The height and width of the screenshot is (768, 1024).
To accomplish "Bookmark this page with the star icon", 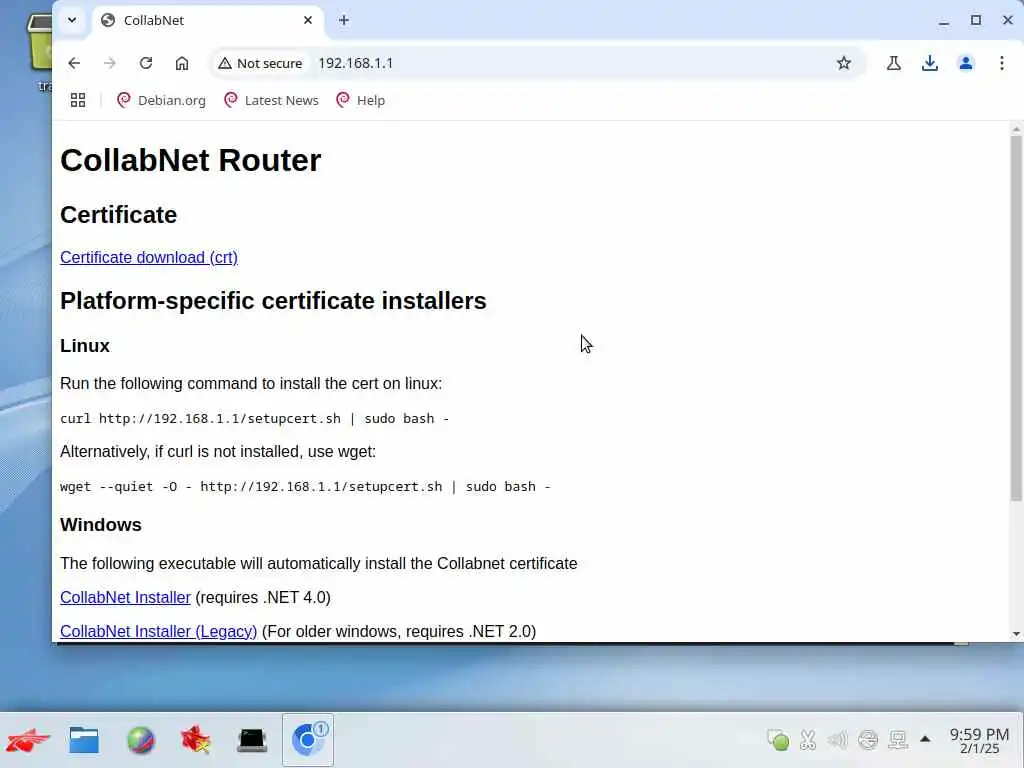I will [844, 63].
